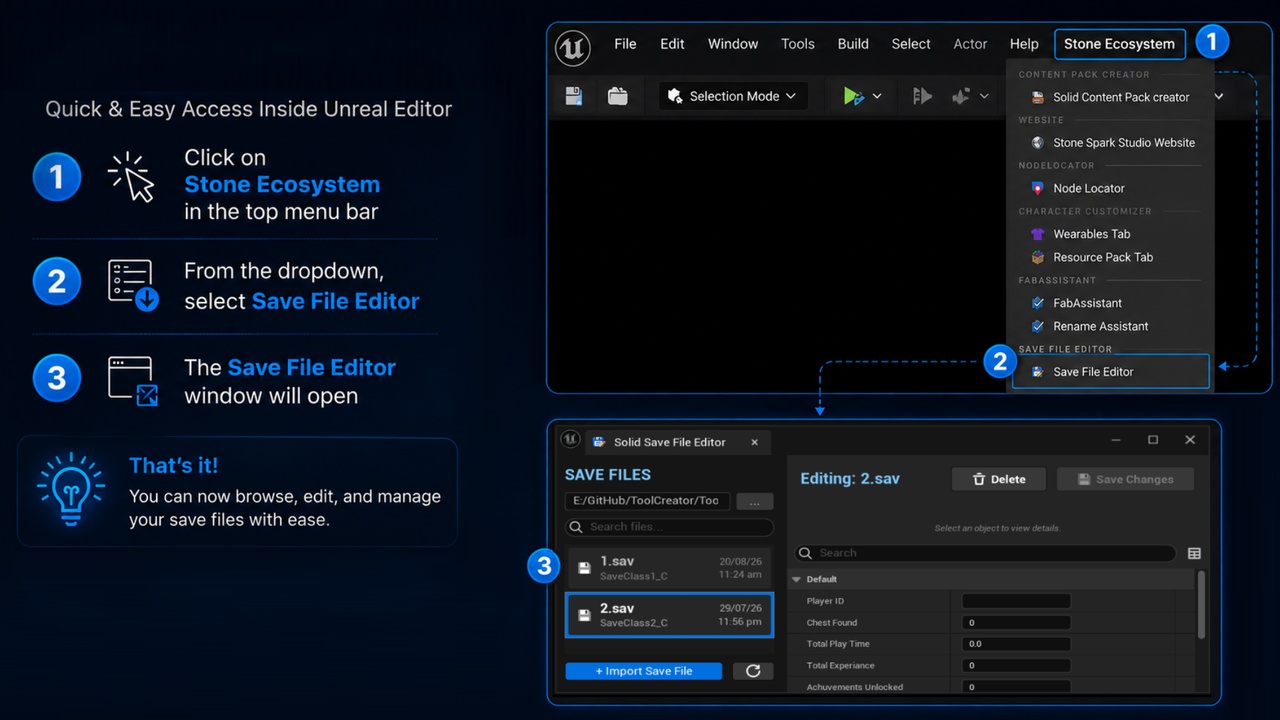This screenshot has width=1280, height=720.
Task: Open the Platforms dropdown arrow
Action: coord(984,96)
